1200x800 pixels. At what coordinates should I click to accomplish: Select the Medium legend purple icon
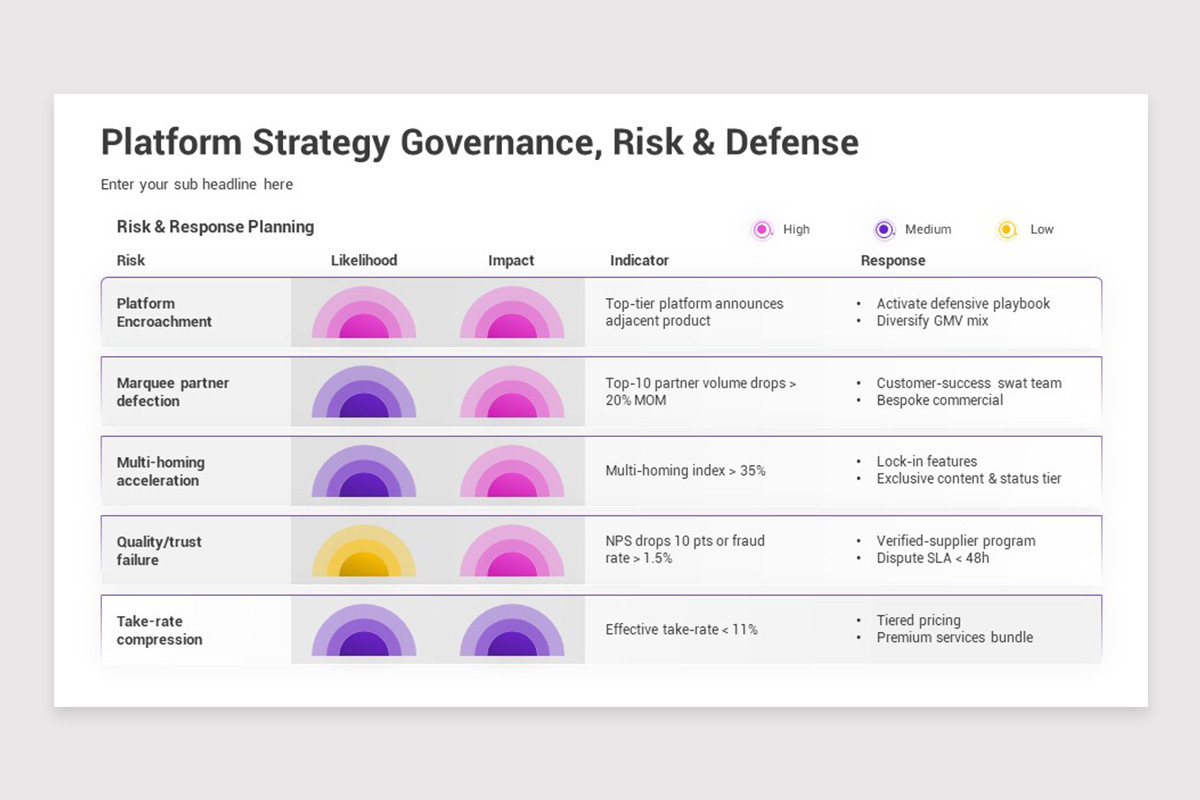click(884, 230)
